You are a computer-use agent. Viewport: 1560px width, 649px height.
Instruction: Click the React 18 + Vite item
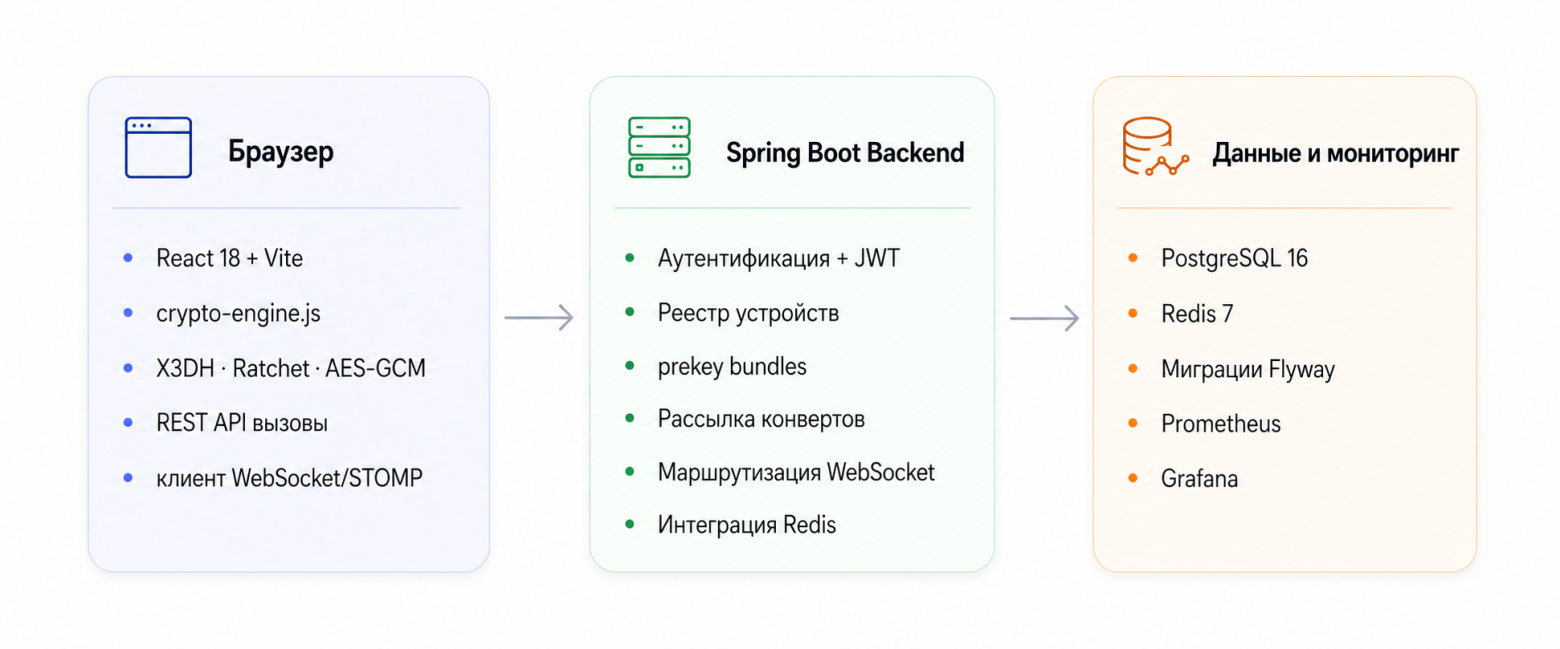tap(229, 258)
